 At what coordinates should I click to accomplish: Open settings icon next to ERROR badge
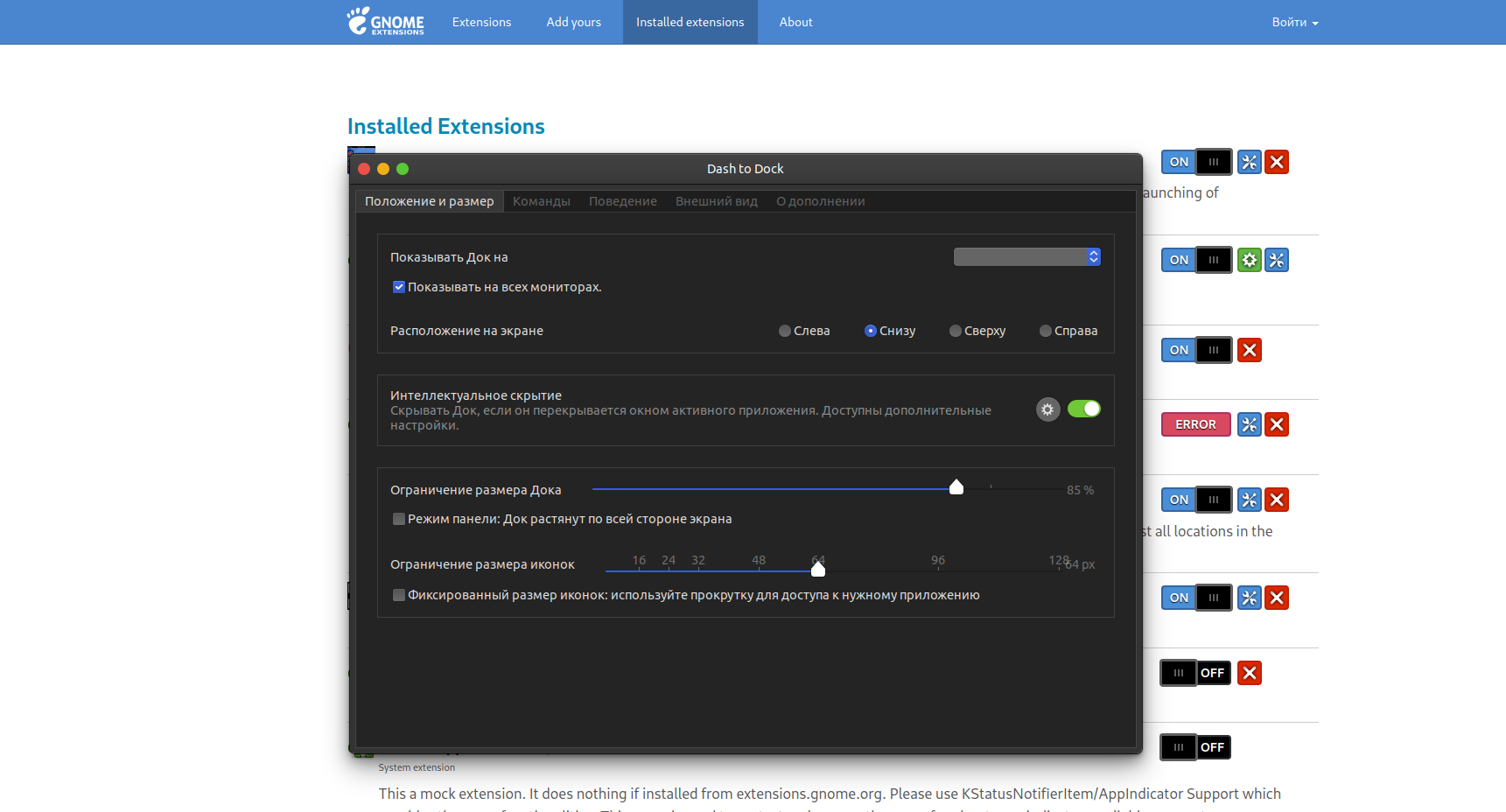(1250, 424)
